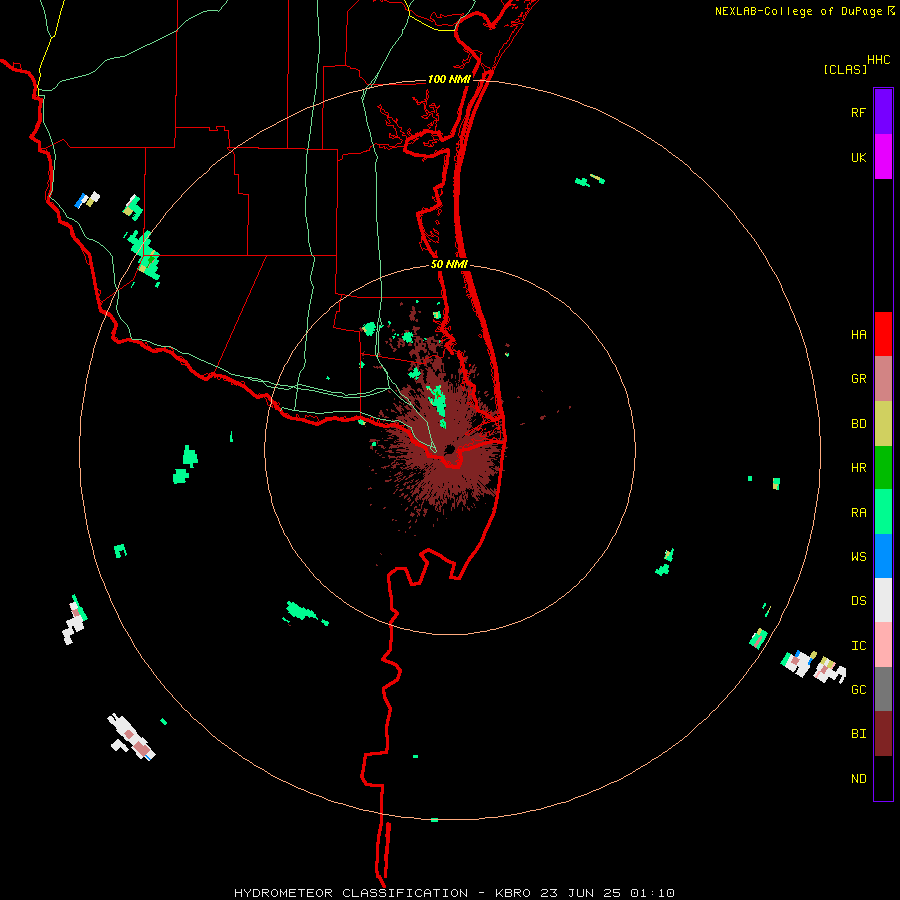Image resolution: width=900 pixels, height=900 pixels.
Task: Click the UK magenta legend swatch
Action: pos(883,157)
